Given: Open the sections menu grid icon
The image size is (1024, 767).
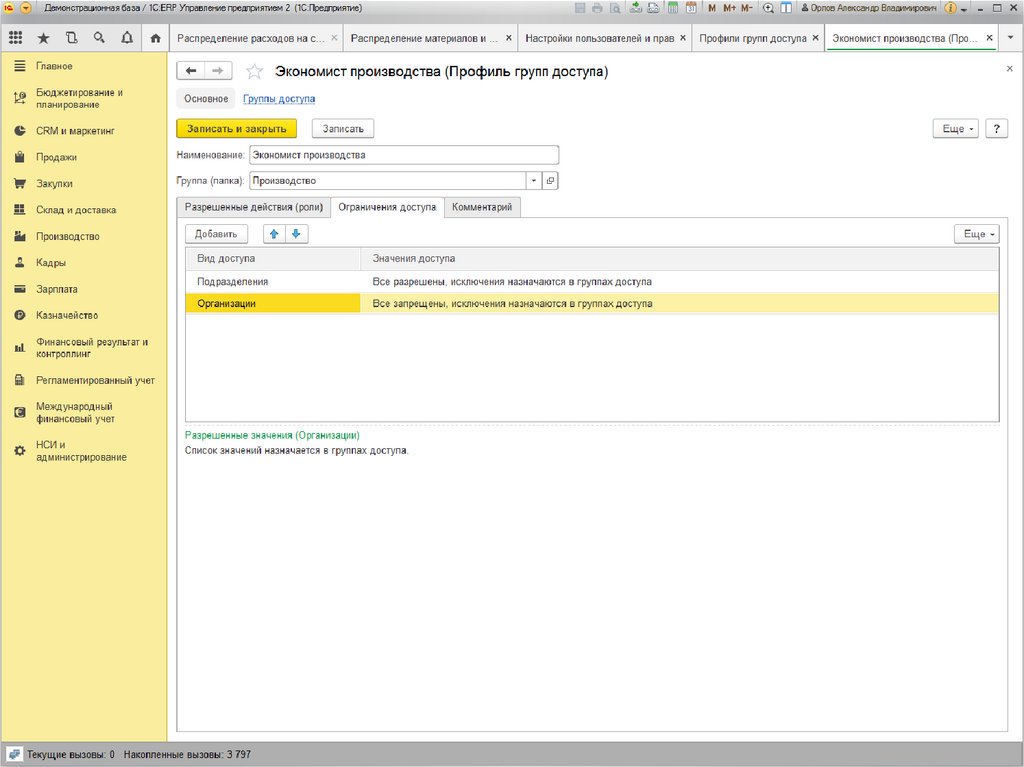Looking at the screenshot, I should (15, 38).
